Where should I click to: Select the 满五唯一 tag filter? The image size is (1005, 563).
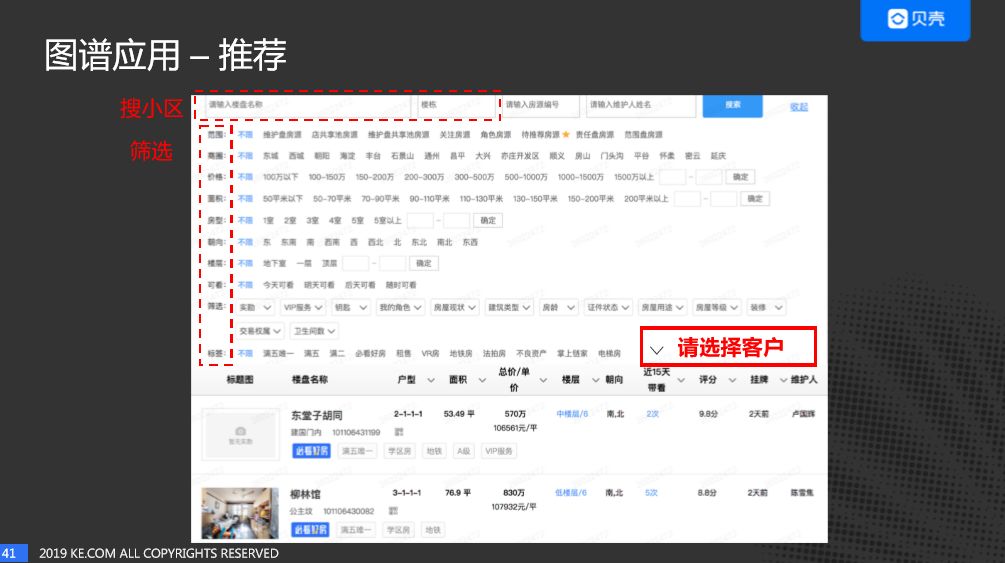(x=278, y=353)
